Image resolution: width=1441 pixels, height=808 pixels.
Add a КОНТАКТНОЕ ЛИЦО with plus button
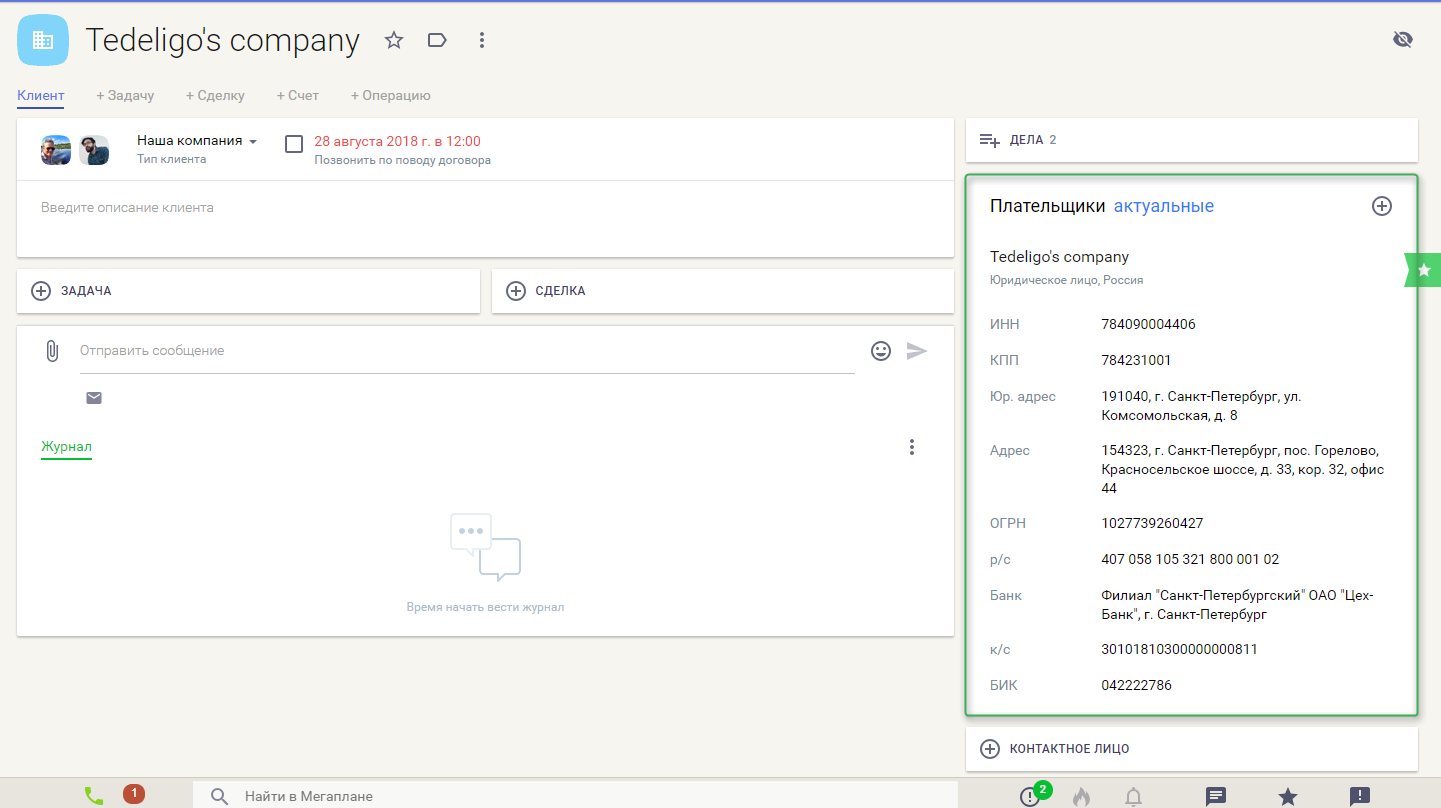[990, 749]
